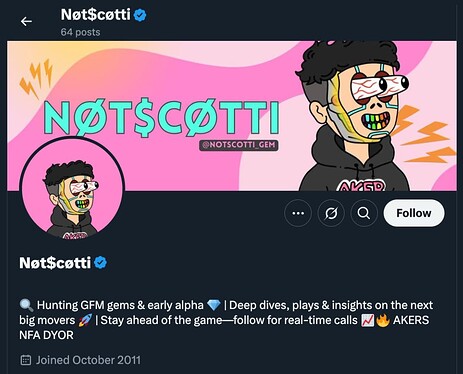Go back using the left arrow

[26, 22]
